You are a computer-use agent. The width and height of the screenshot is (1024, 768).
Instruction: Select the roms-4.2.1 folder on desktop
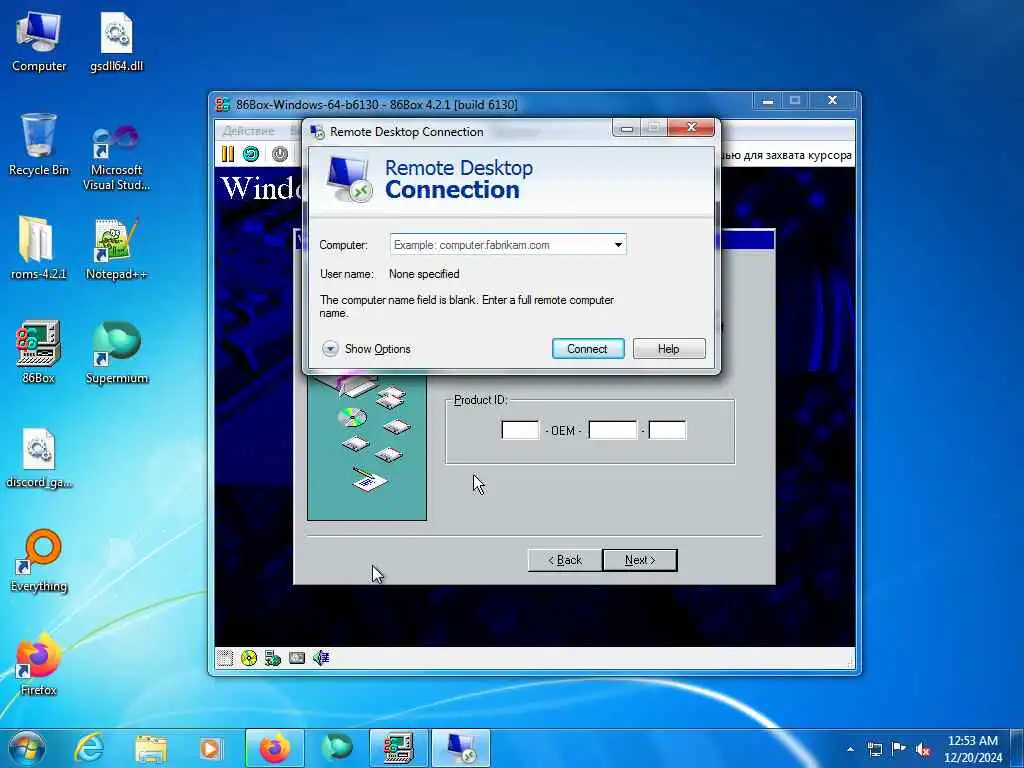[x=39, y=248]
